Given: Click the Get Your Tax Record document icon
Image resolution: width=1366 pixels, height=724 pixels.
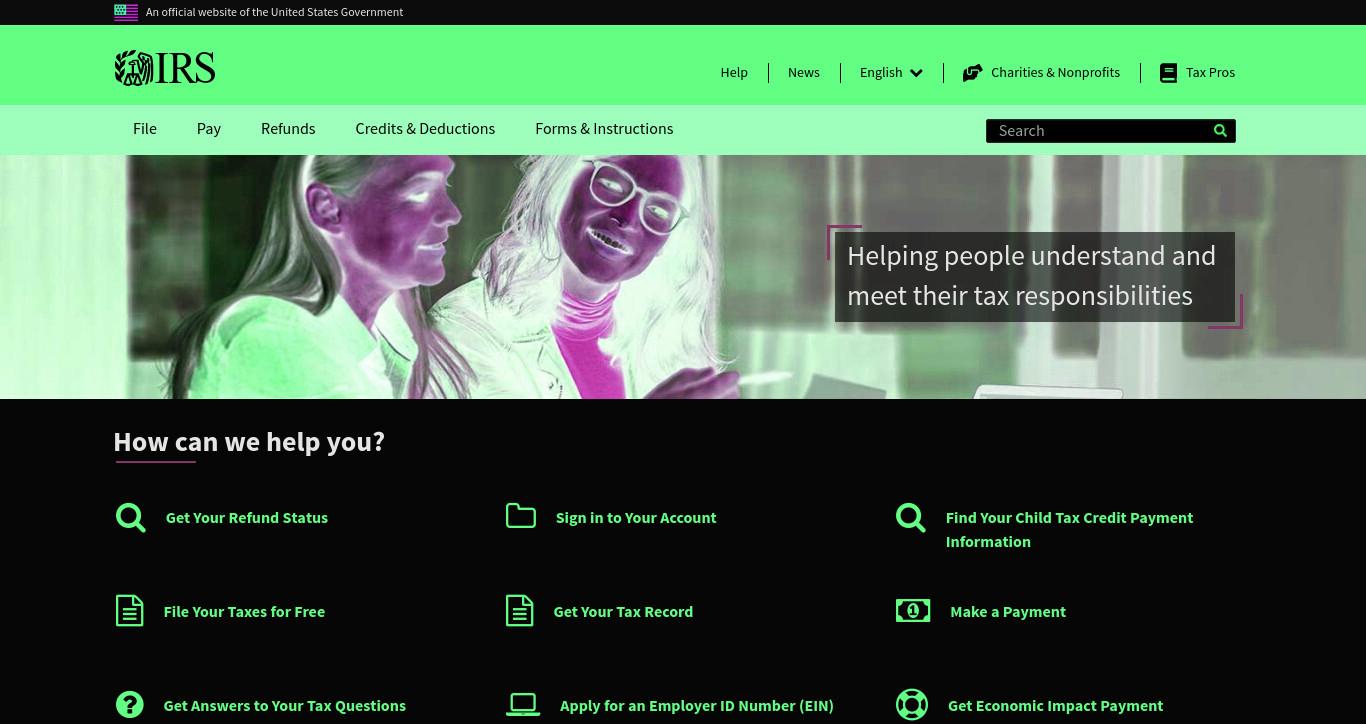Looking at the screenshot, I should click(x=520, y=611).
